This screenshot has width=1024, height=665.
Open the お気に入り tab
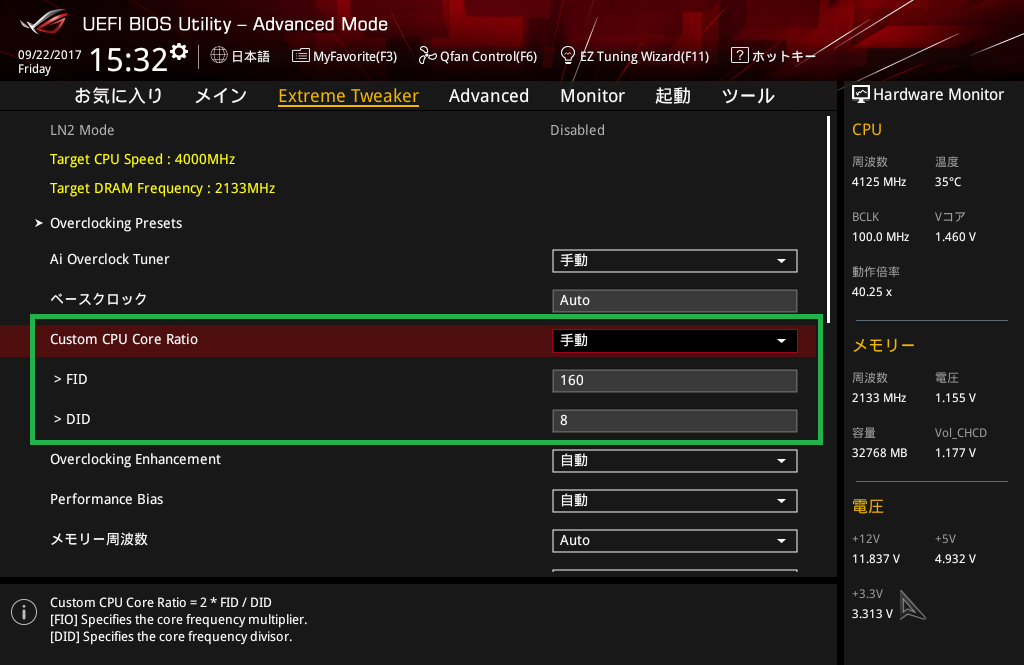tap(118, 95)
